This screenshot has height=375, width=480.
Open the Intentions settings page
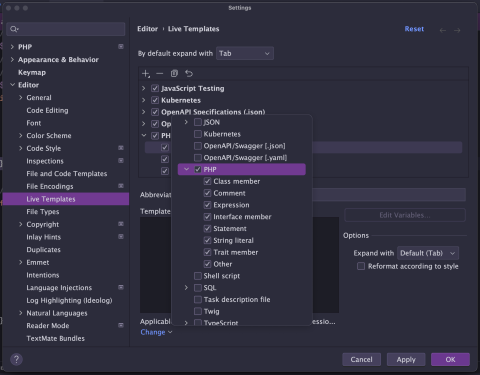click(x=43, y=275)
